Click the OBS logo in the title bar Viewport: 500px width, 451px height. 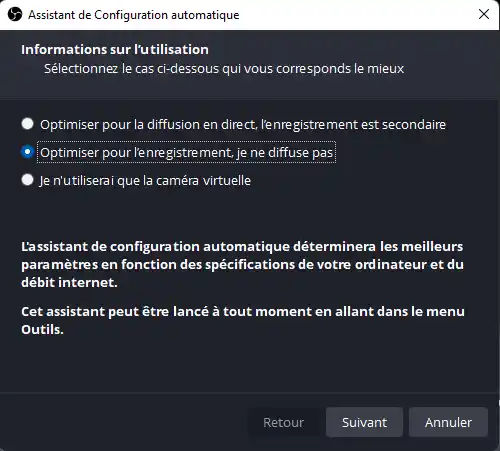coord(15,15)
